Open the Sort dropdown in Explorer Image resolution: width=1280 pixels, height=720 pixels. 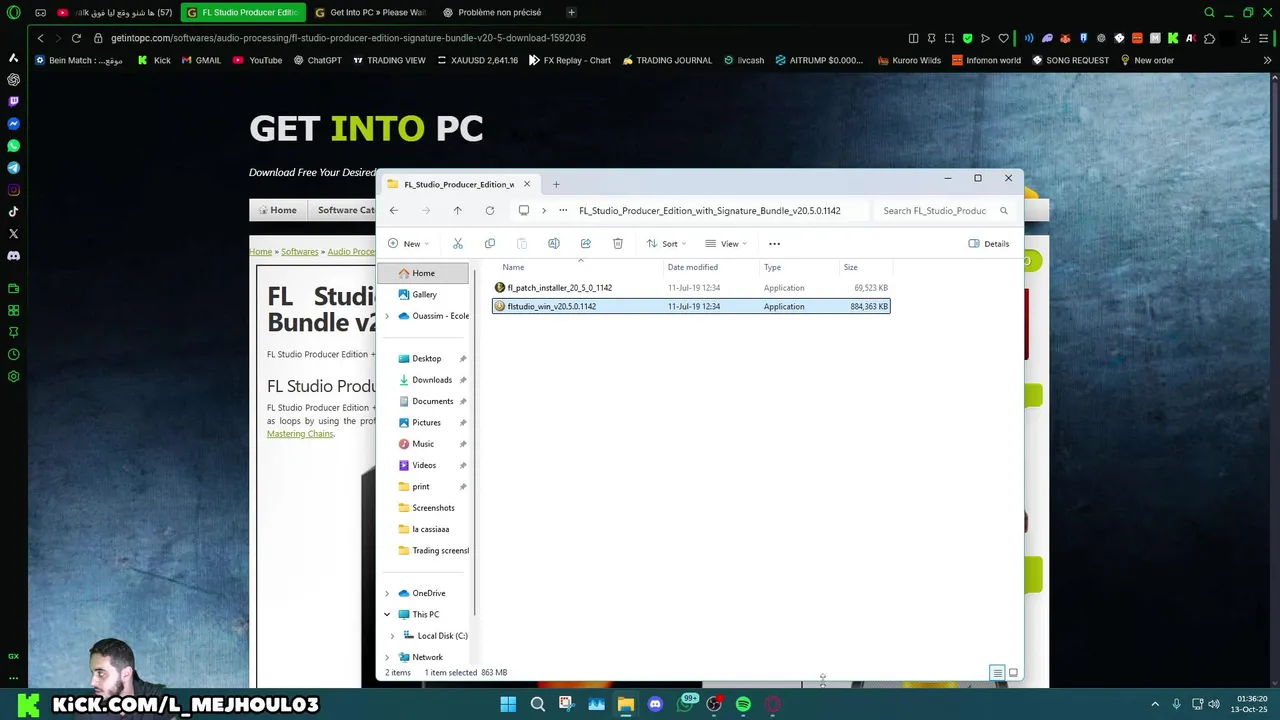point(666,243)
